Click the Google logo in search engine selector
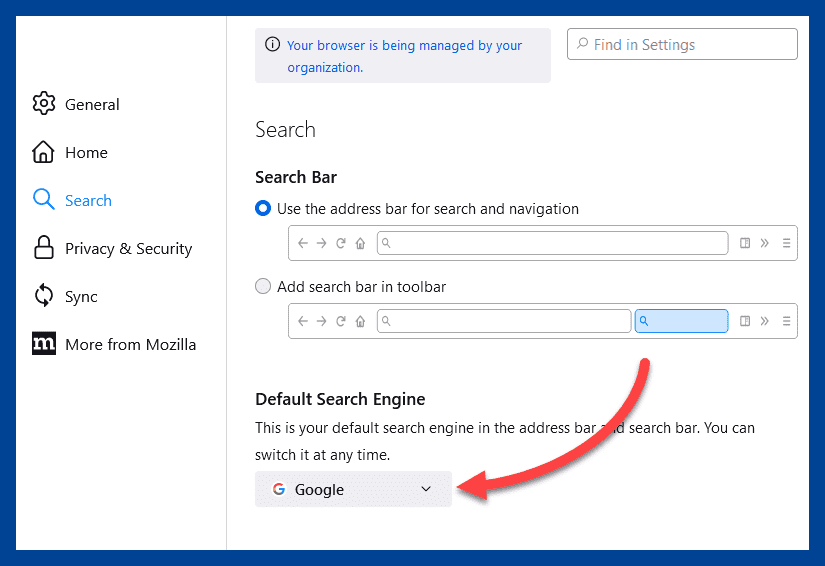This screenshot has width=825, height=566. click(x=279, y=489)
